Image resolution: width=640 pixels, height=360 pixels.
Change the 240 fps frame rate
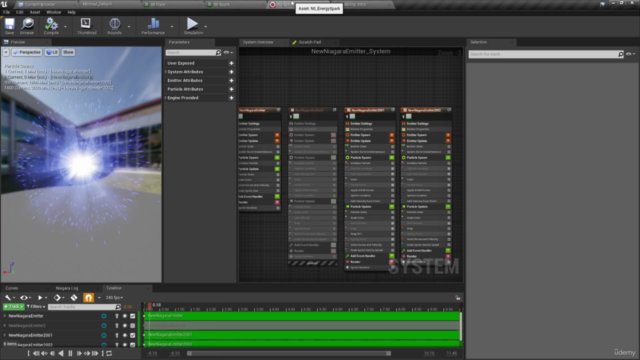114,298
